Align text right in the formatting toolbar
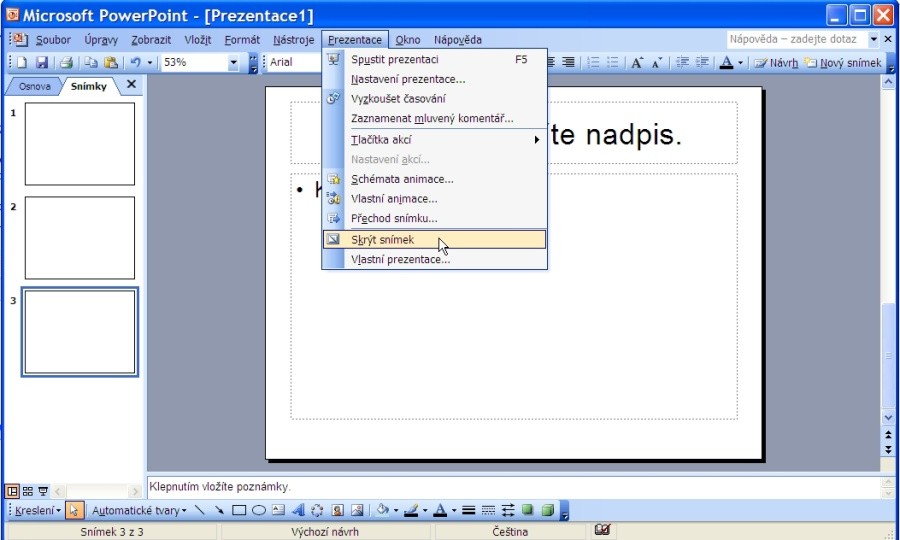Screen dimensions: 900x540 (x=568, y=63)
